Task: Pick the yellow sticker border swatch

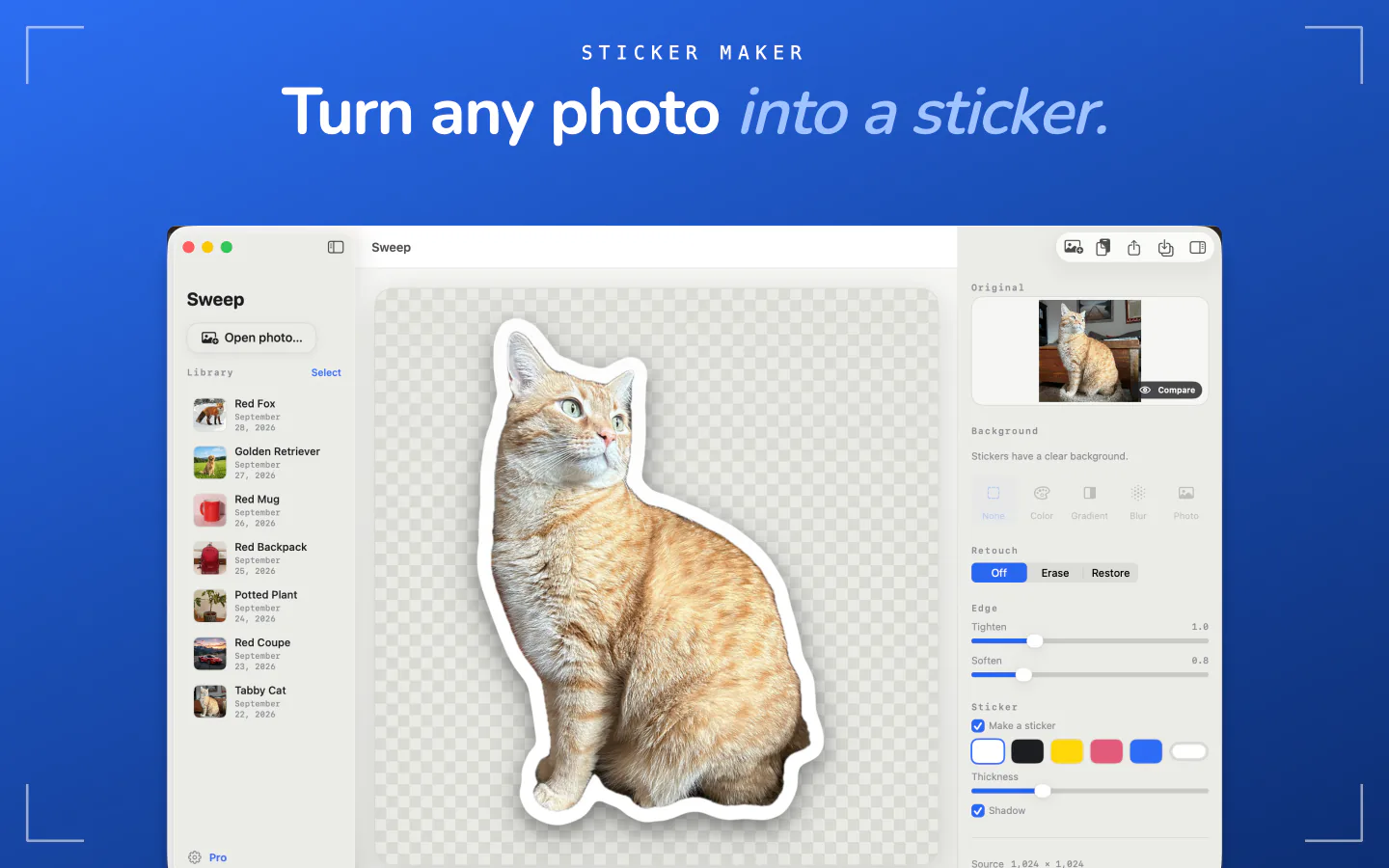Action: pos(1067,751)
